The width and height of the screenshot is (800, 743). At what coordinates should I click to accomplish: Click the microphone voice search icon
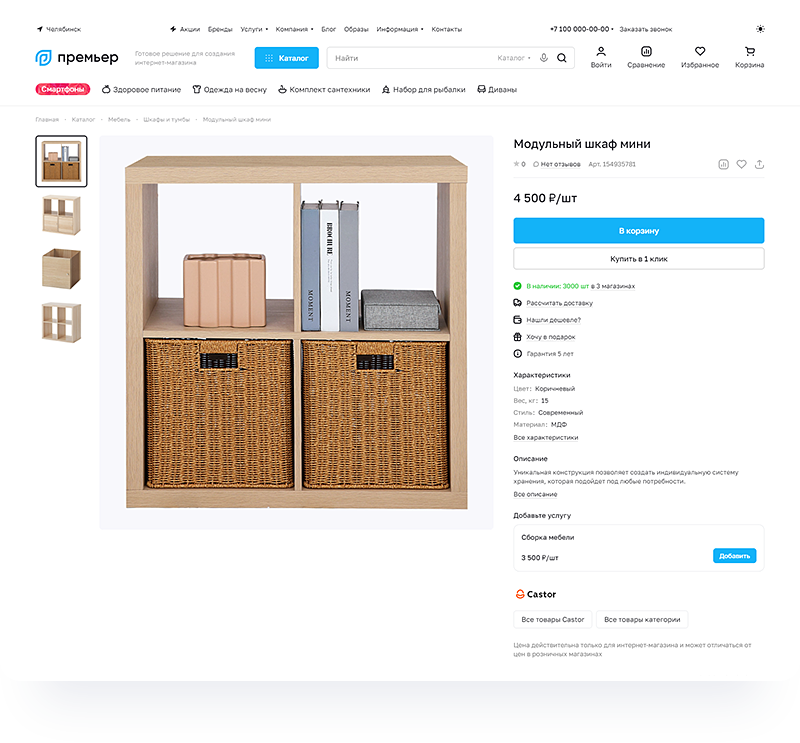544,58
